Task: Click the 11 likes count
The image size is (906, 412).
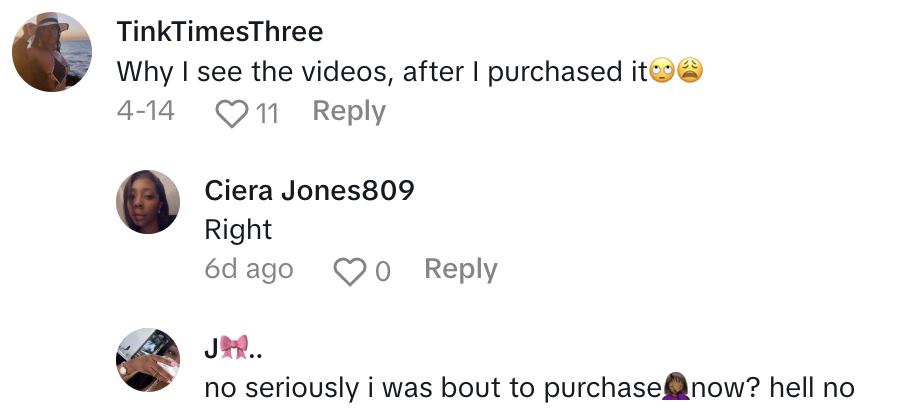Action: click(267, 113)
